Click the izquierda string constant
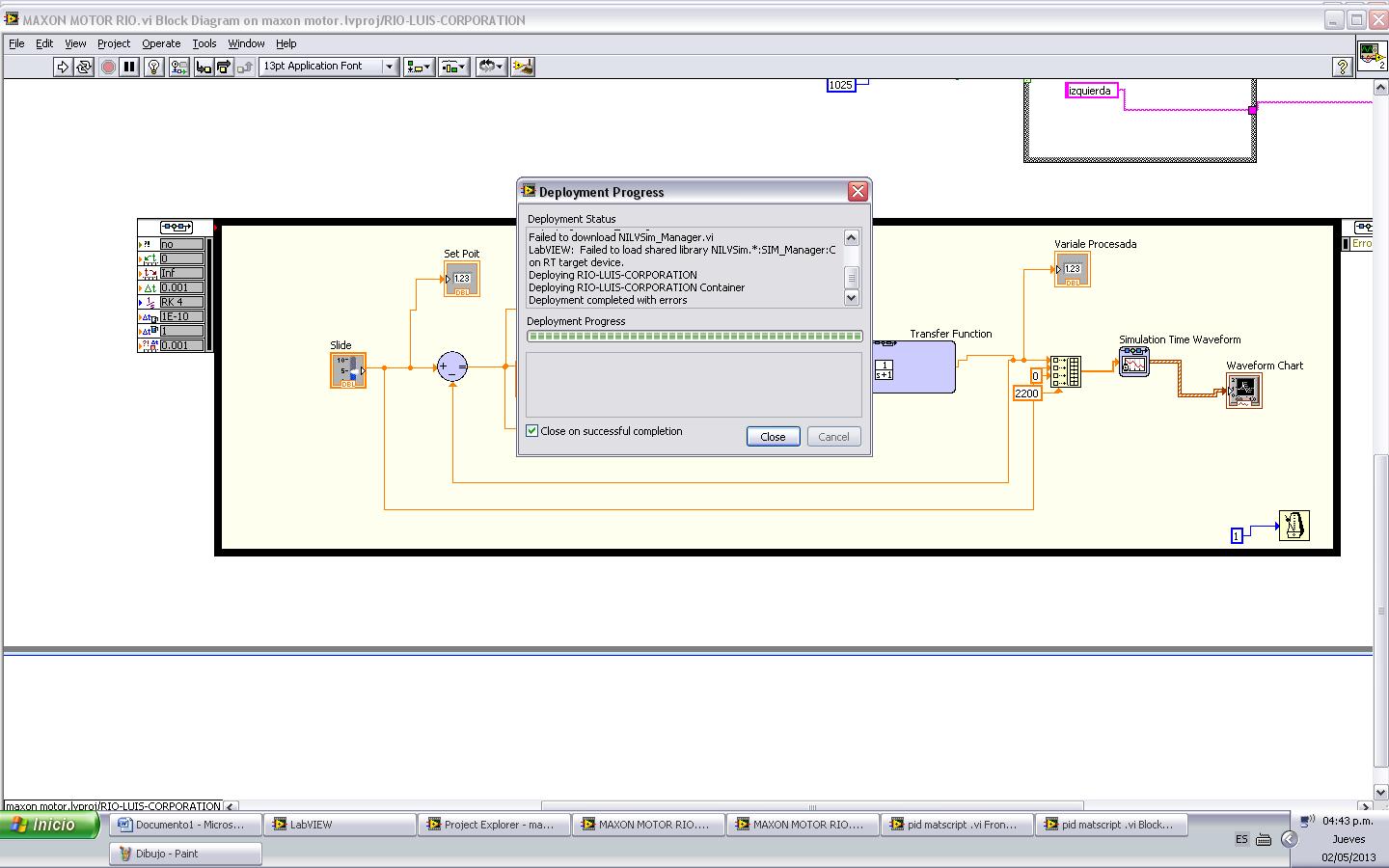Viewport: 1389px width, 868px height. pyautogui.click(x=1091, y=91)
